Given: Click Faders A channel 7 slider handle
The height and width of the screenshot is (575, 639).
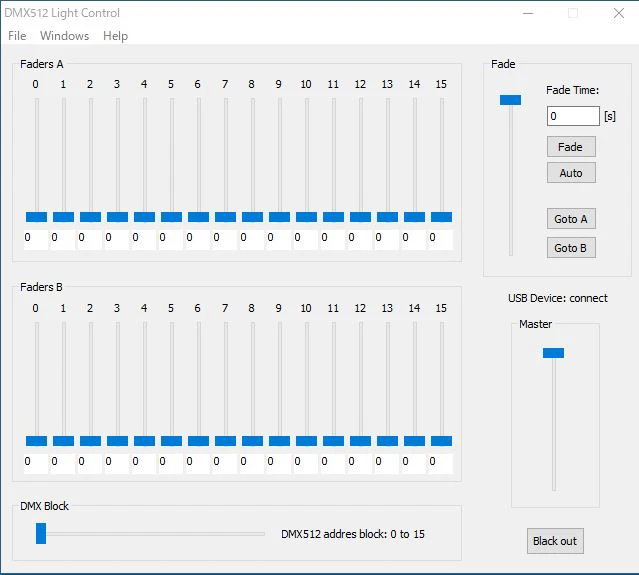Looking at the screenshot, I should click(225, 217).
